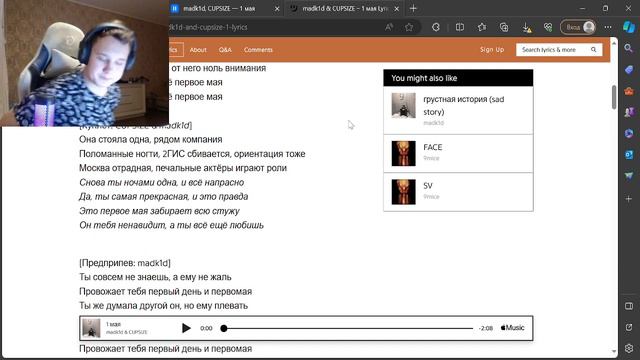Click the player progress slider
Image resolution: width=640 pixels, height=360 pixels.
pos(348,328)
